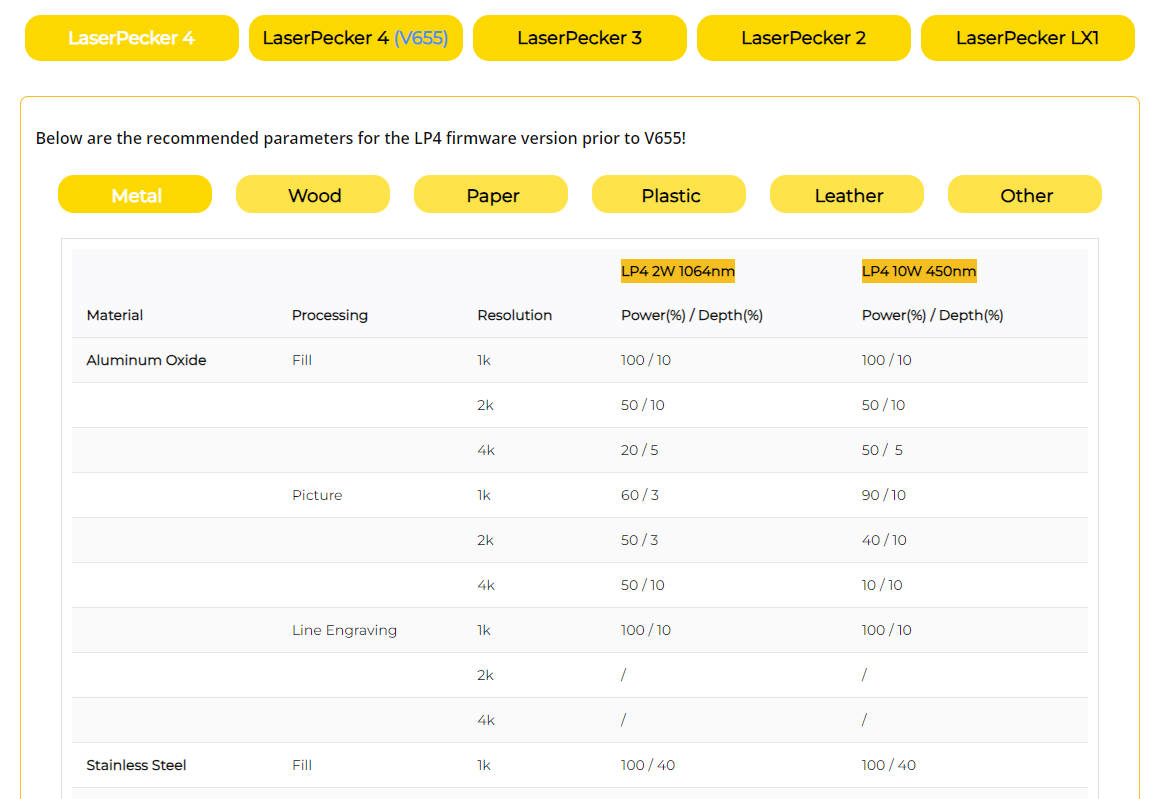Click the Processing column header
Screen dimensions: 1156x799
point(329,315)
